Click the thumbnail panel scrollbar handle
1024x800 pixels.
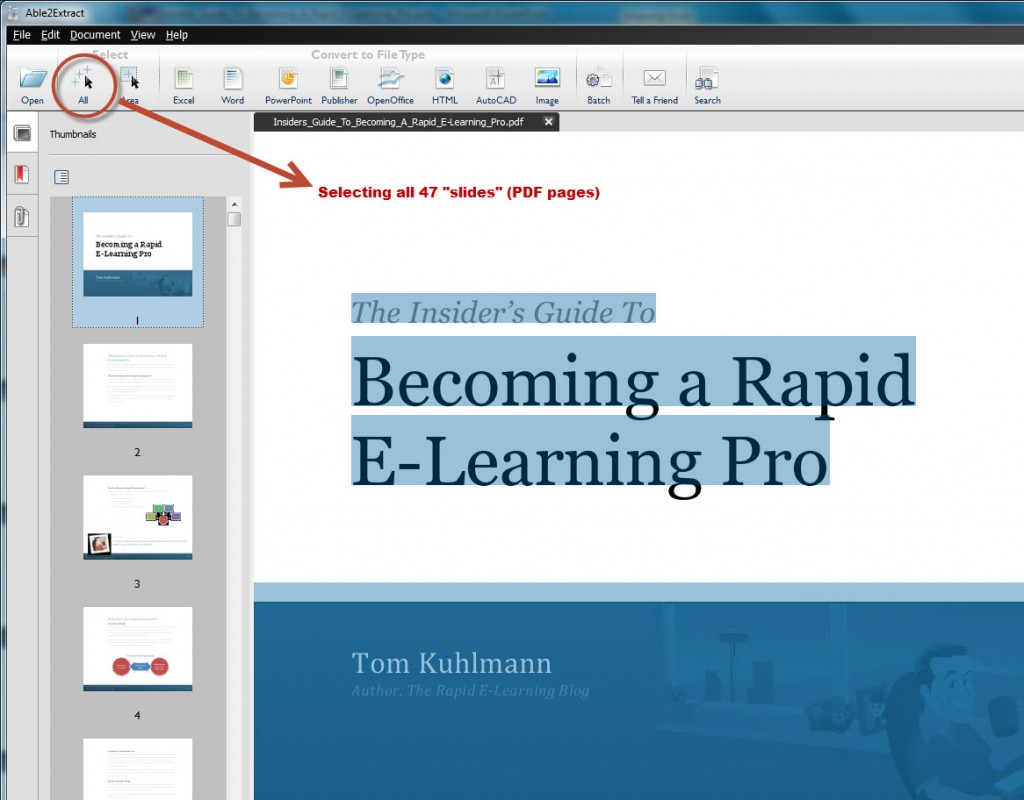[234, 219]
